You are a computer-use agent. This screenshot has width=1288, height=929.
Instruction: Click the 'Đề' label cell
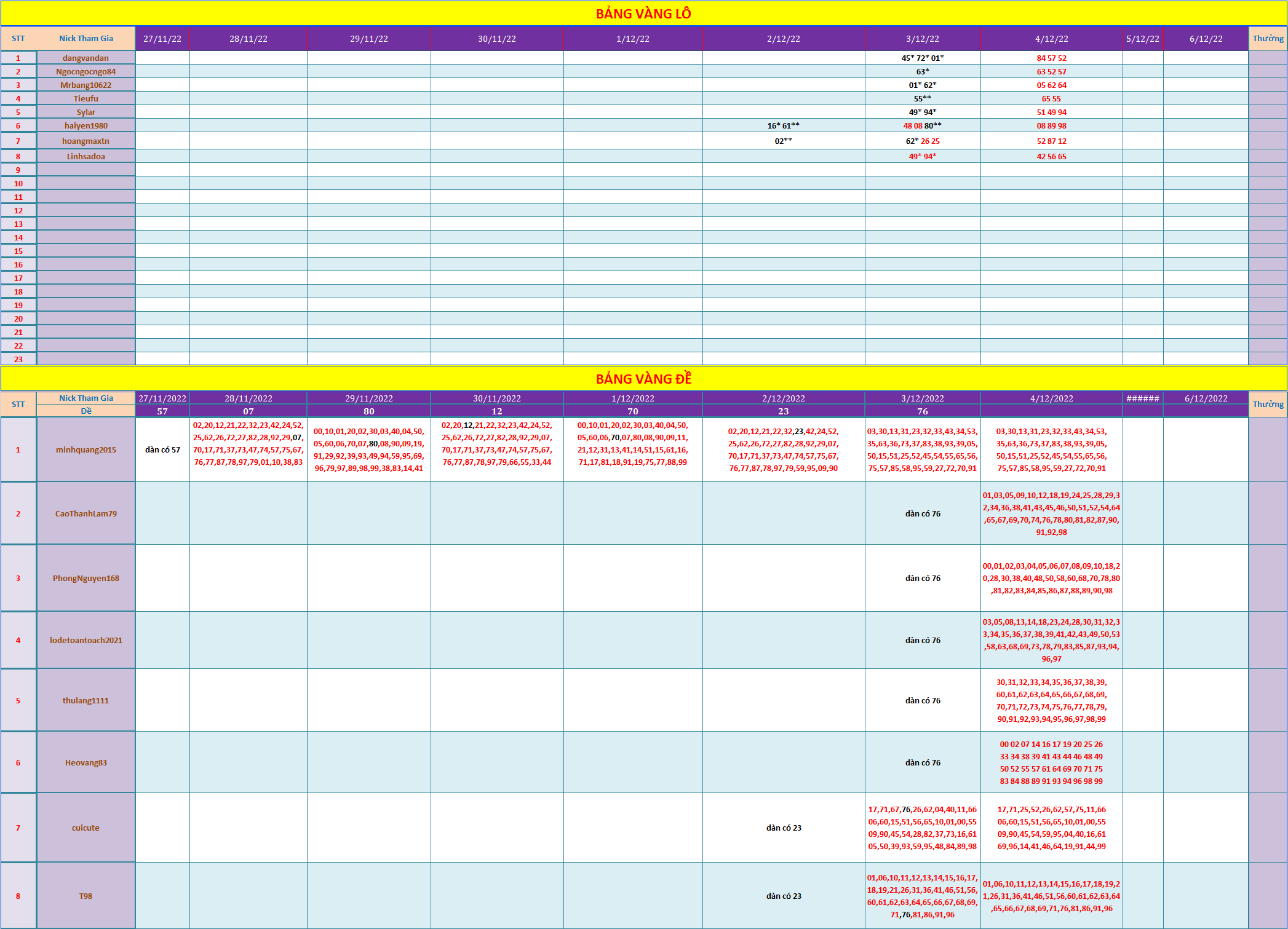pyautogui.click(x=86, y=411)
